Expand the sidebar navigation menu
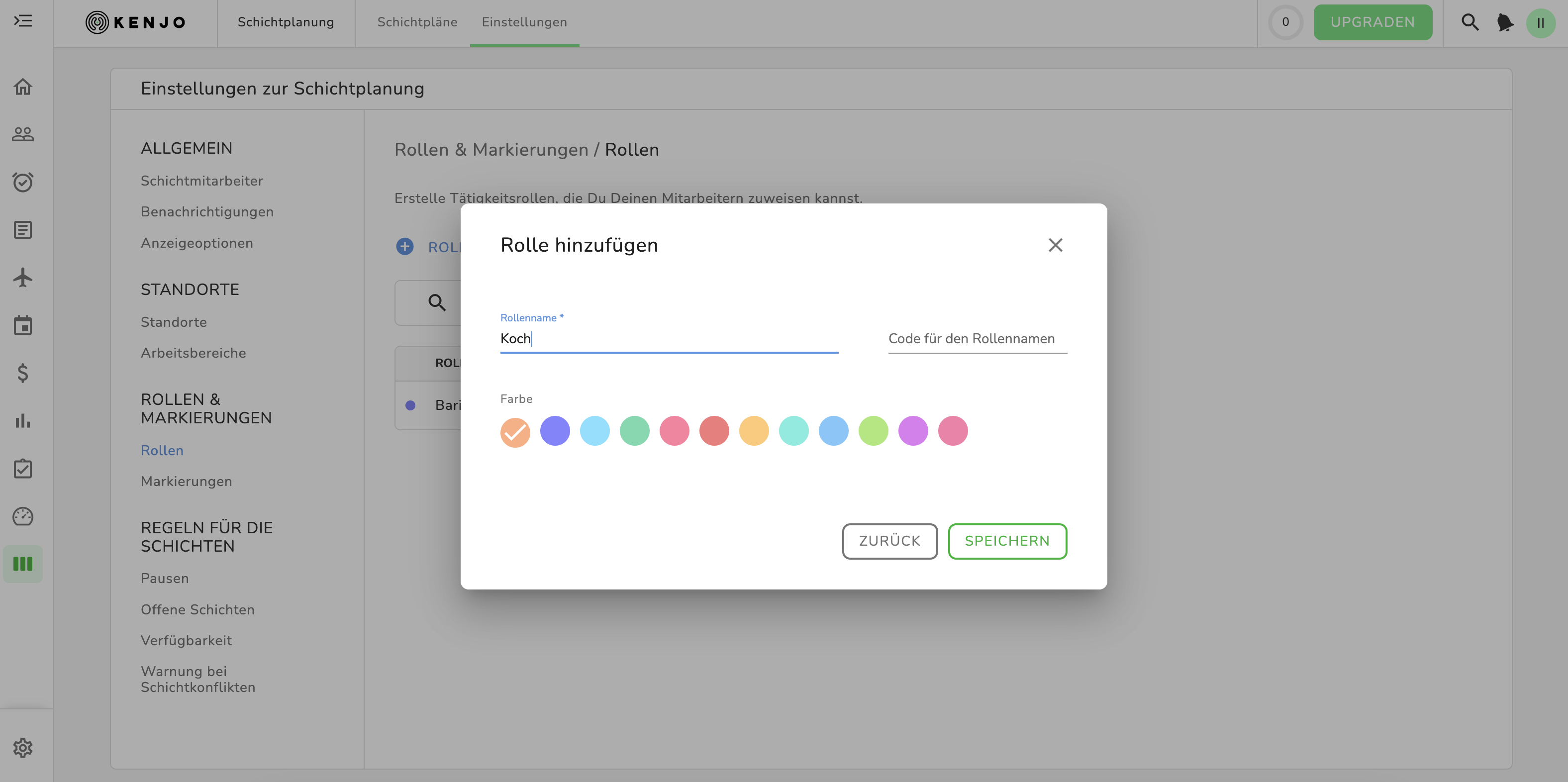Viewport: 1568px width, 782px height. (22, 21)
